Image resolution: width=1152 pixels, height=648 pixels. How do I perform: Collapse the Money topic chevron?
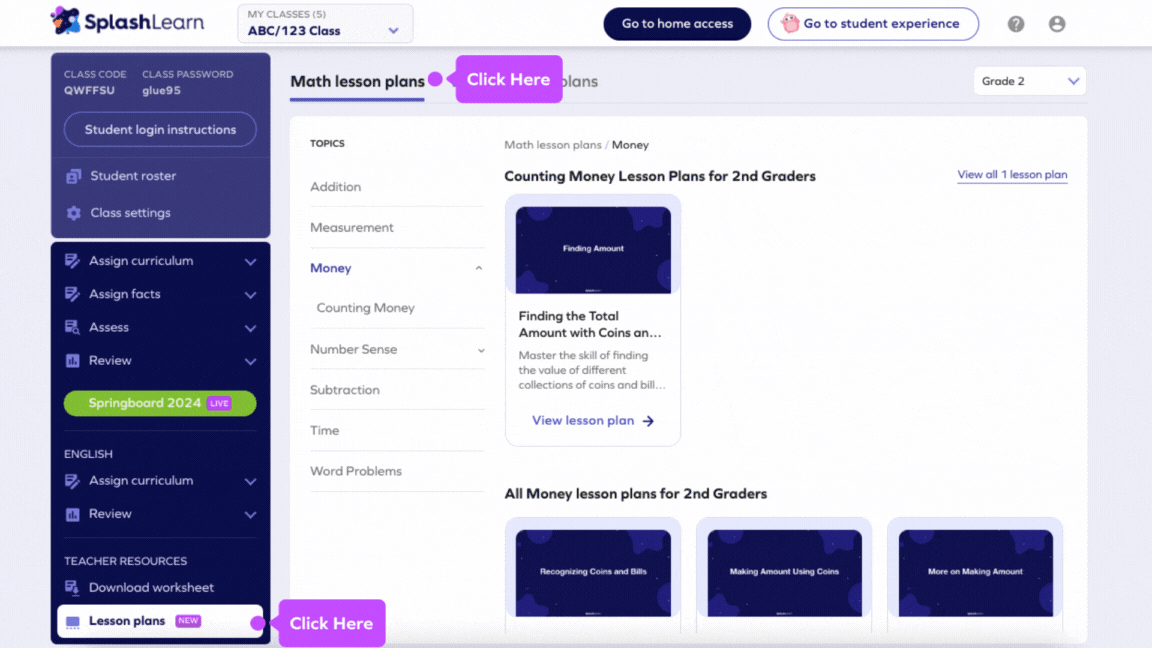click(479, 268)
